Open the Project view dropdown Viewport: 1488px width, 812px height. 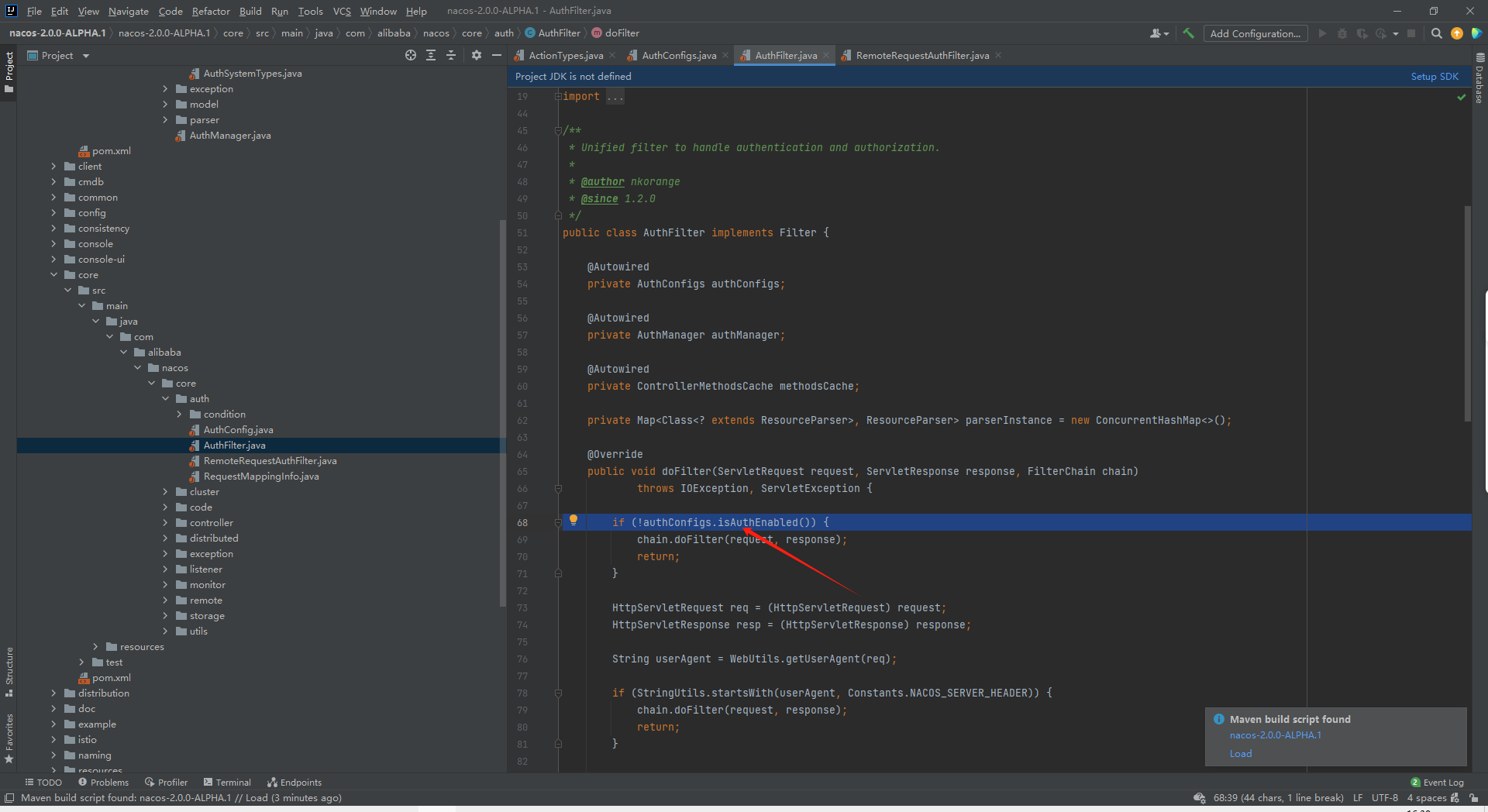(x=85, y=56)
